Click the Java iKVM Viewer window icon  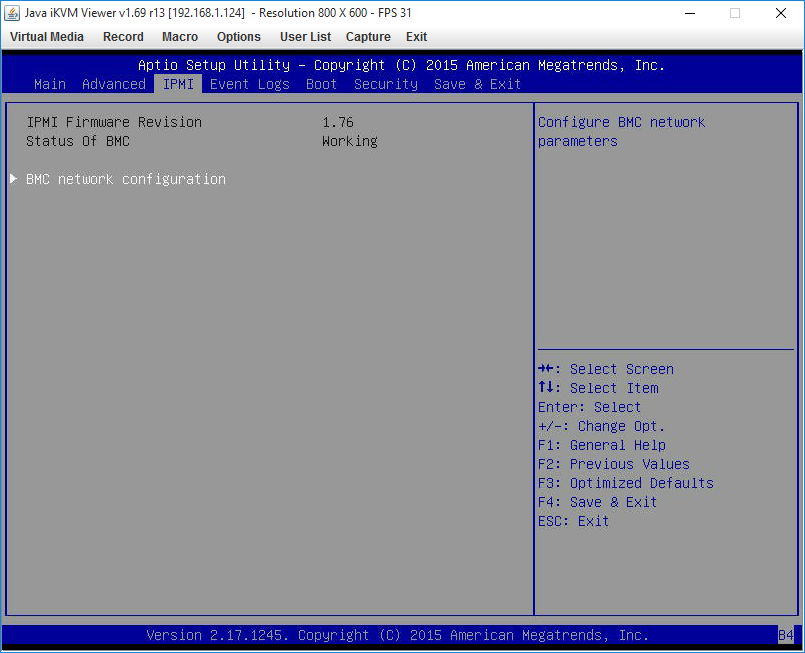12,13
